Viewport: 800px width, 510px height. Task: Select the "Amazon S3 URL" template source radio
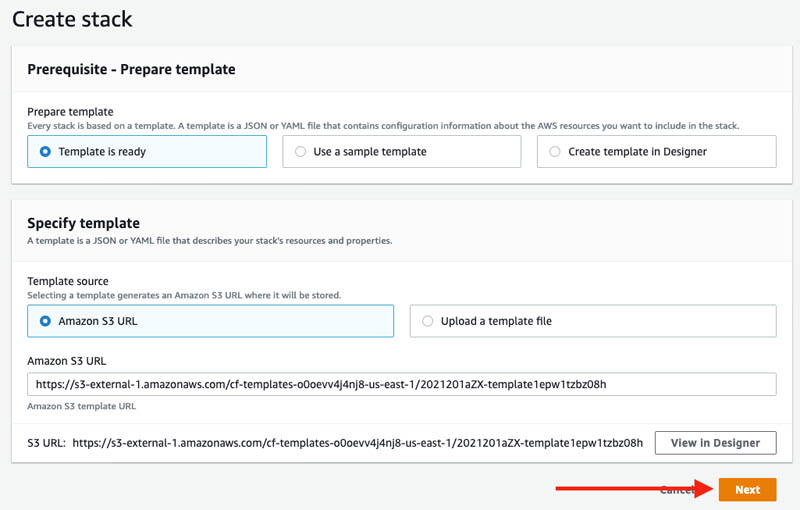click(45, 321)
